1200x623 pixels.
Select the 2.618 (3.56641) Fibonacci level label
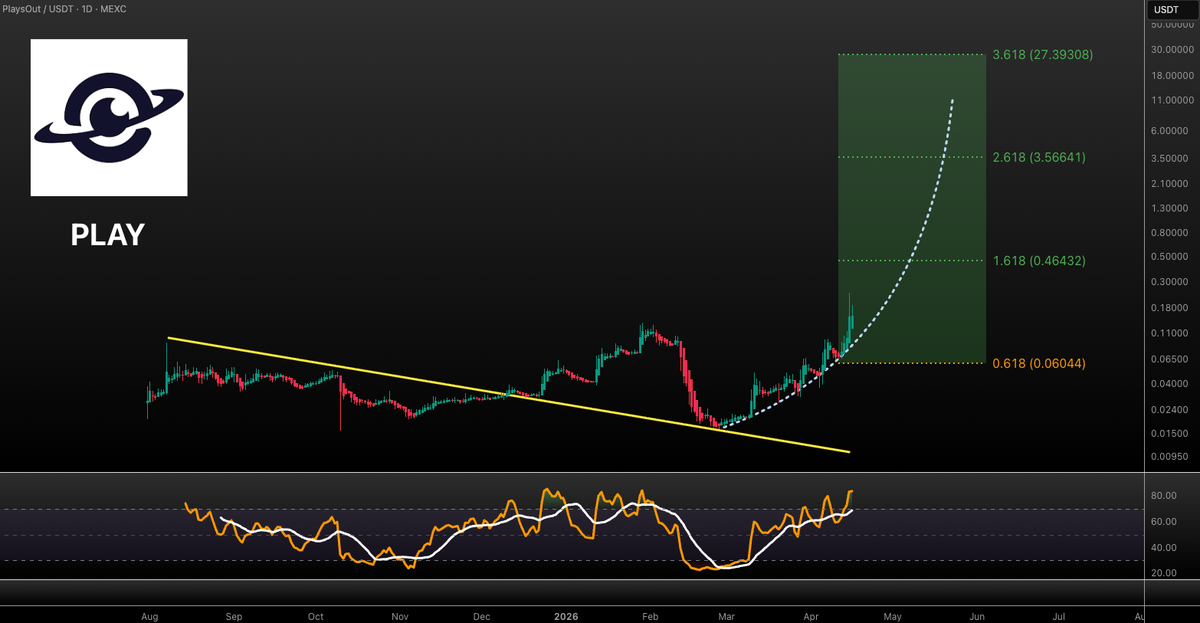click(x=1038, y=157)
